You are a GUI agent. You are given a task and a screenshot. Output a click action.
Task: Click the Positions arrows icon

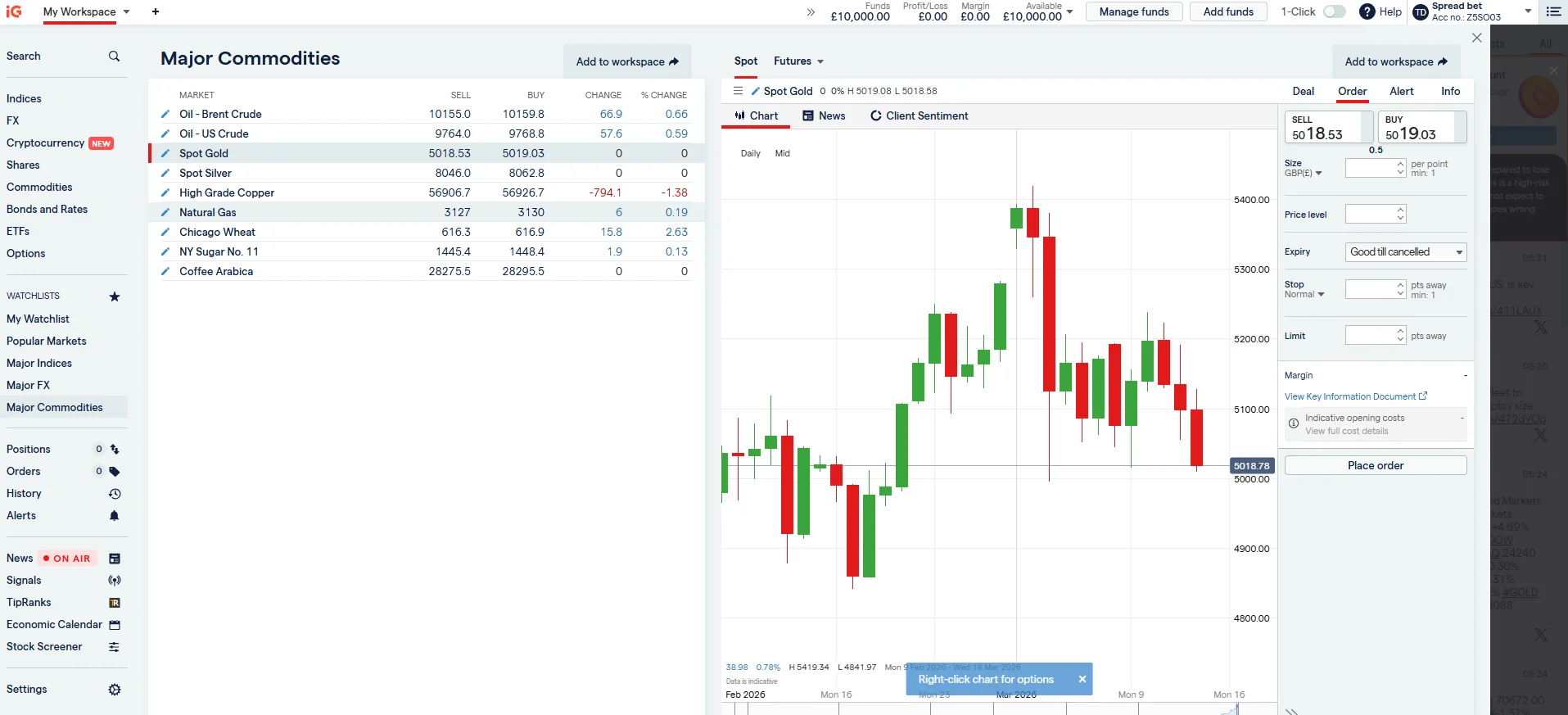pos(115,450)
